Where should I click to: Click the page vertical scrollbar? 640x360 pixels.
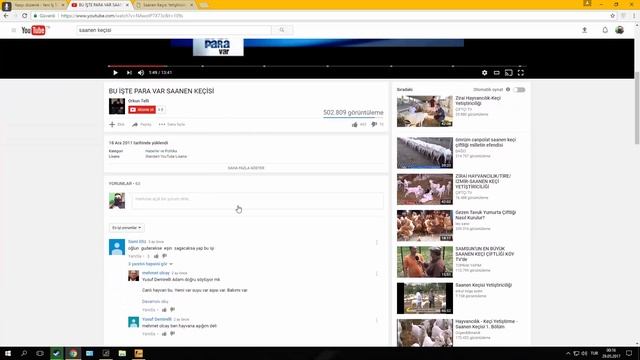637,108
